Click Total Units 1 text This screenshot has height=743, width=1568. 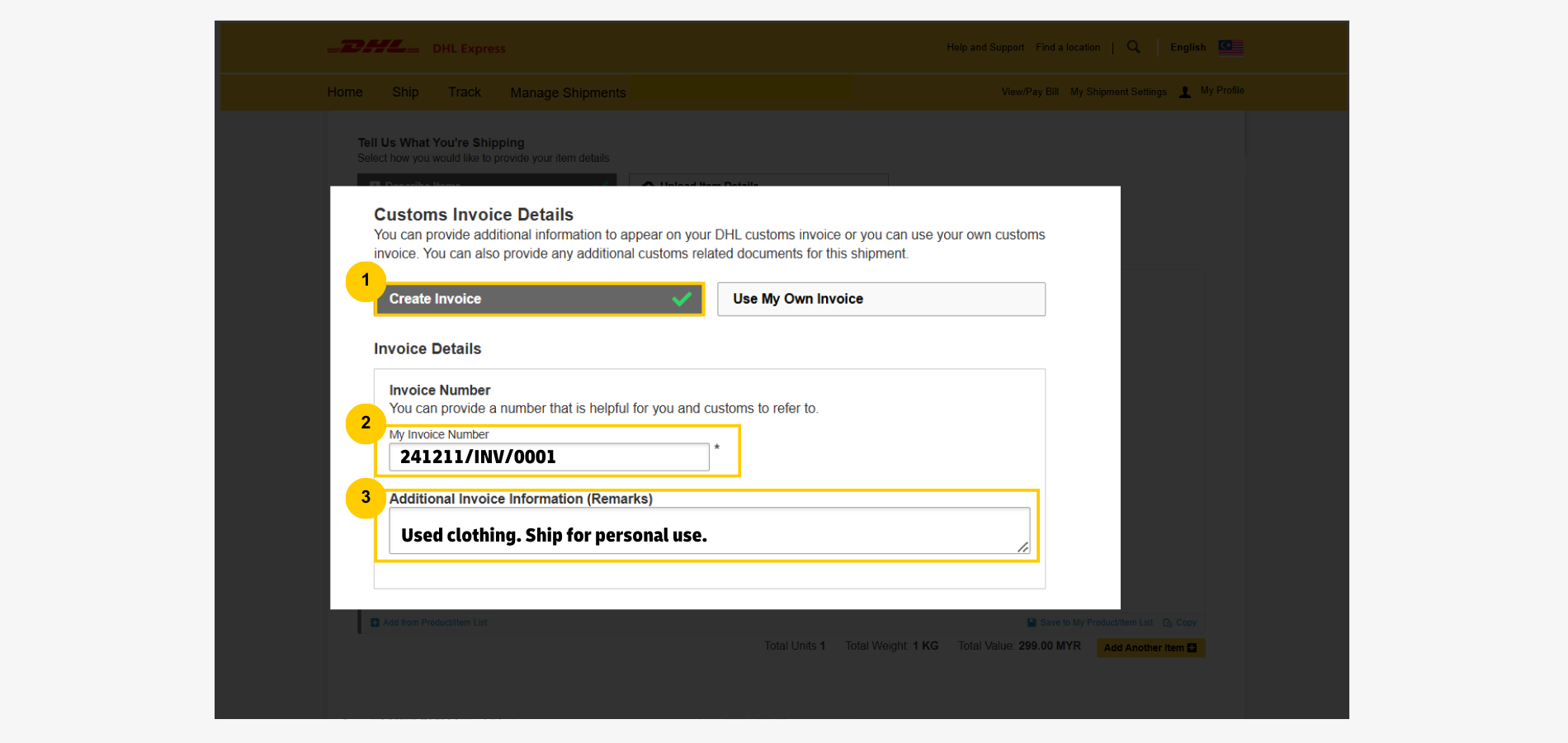(x=795, y=646)
